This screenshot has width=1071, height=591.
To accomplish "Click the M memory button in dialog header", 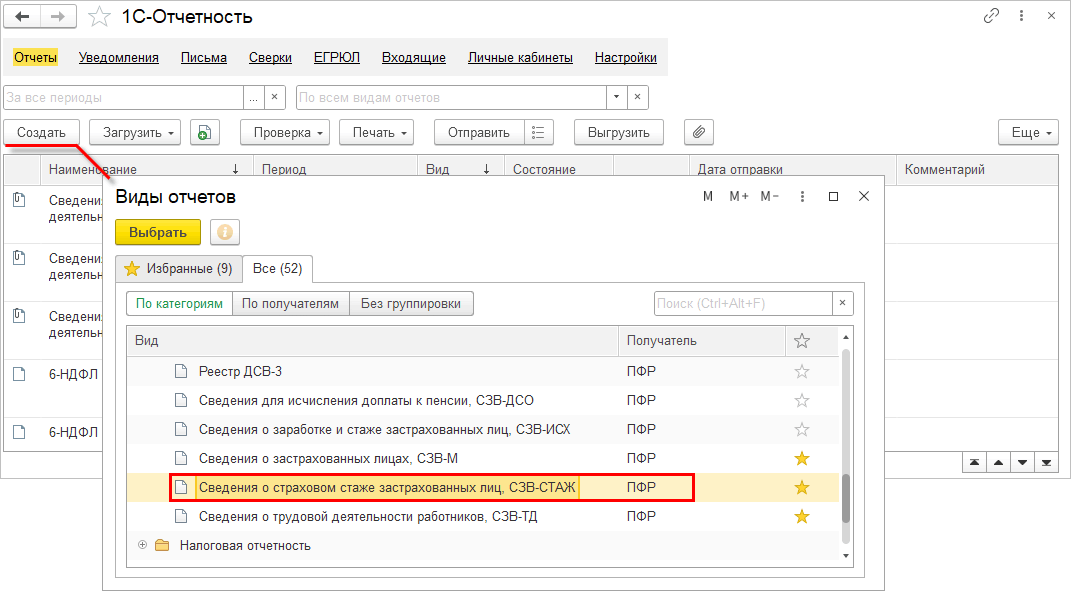I will [x=708, y=197].
